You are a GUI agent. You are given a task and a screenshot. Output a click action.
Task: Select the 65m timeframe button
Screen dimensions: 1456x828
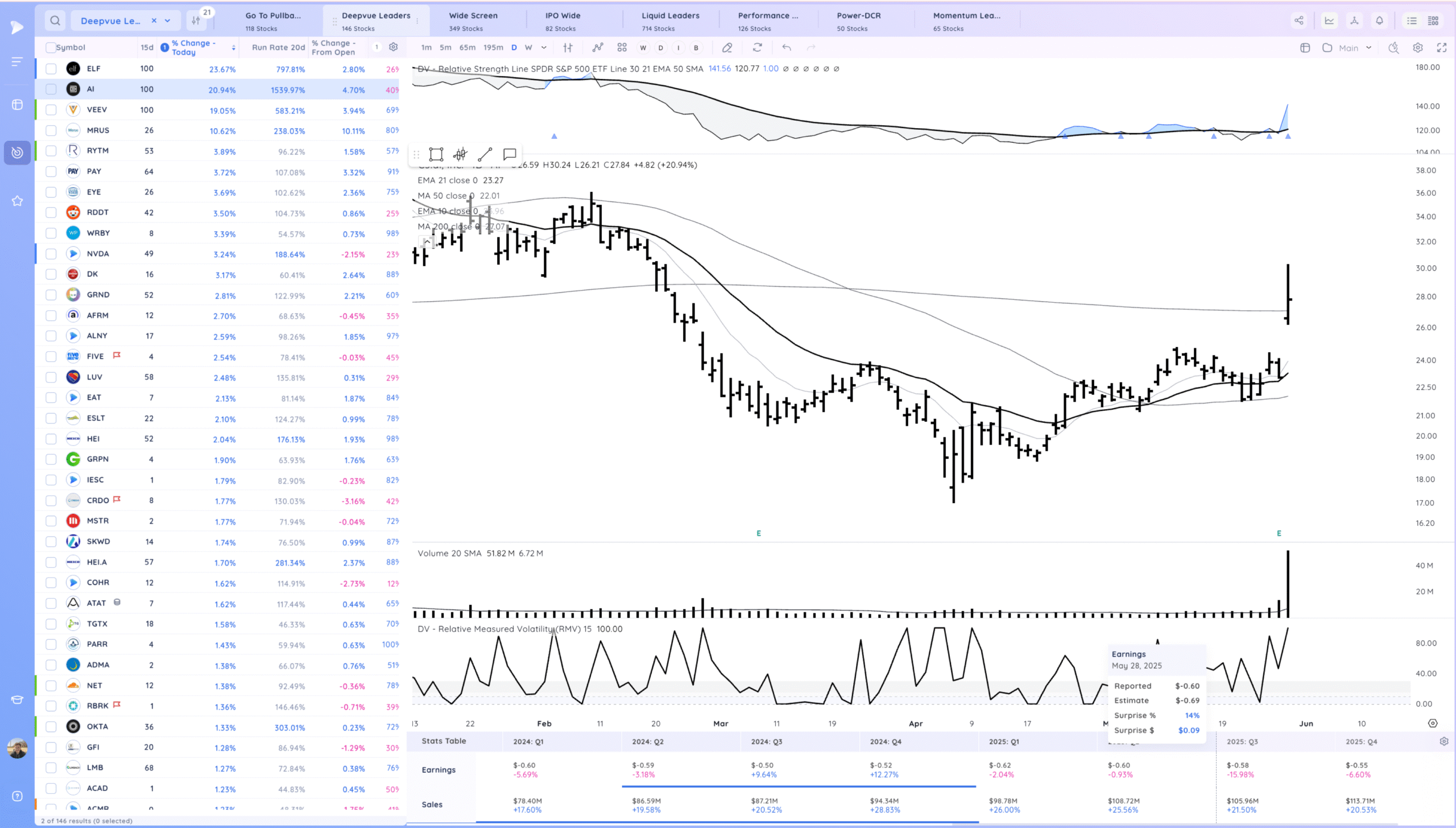click(x=467, y=48)
